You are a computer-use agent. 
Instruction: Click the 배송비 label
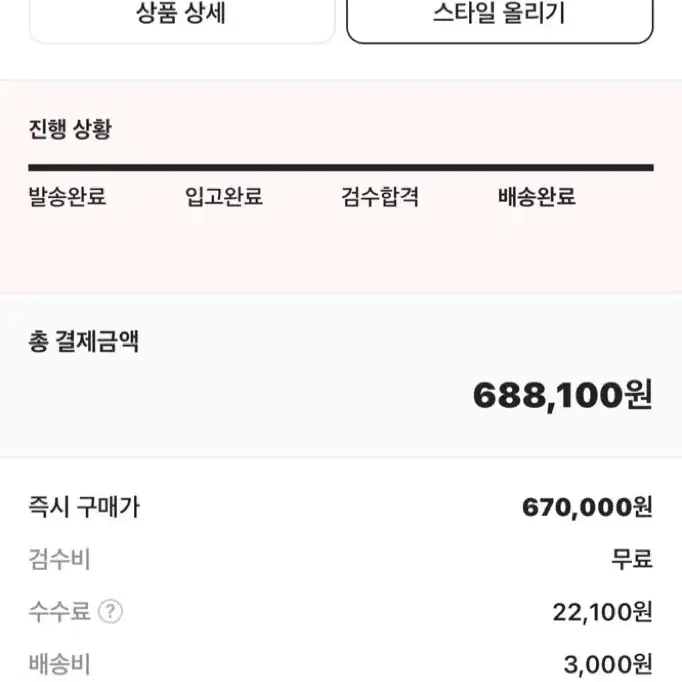tap(59, 664)
